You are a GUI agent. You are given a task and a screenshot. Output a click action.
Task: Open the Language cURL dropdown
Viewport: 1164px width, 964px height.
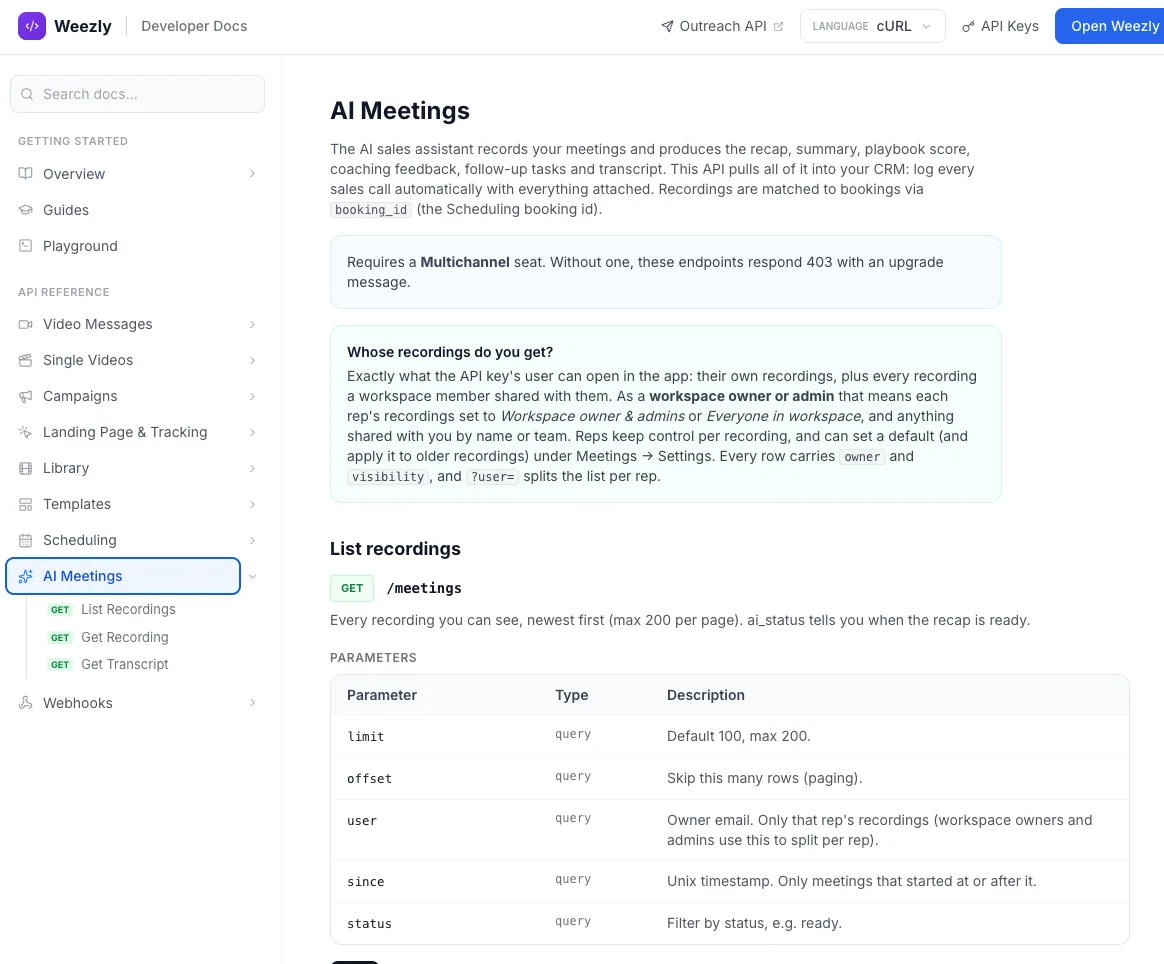pos(872,26)
